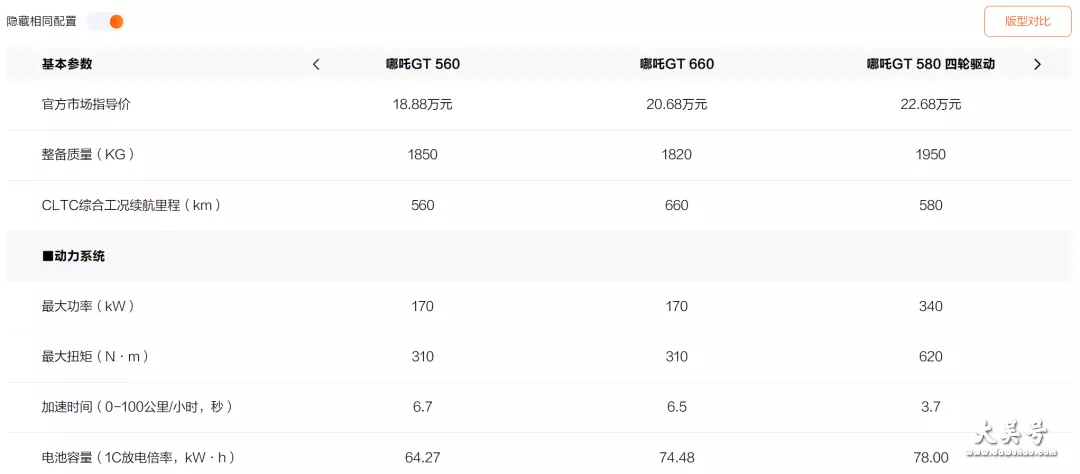Click the 官方市场指导价 row label
The width and height of the screenshot is (1080, 474).
click(x=86, y=105)
